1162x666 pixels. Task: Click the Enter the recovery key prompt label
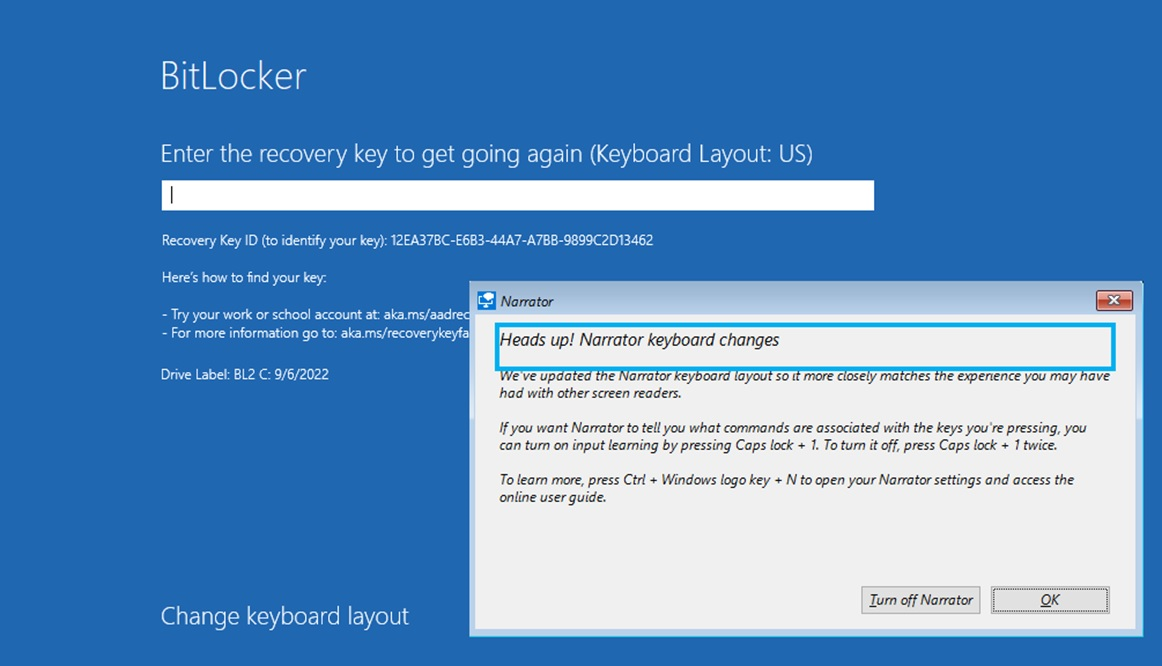point(486,153)
